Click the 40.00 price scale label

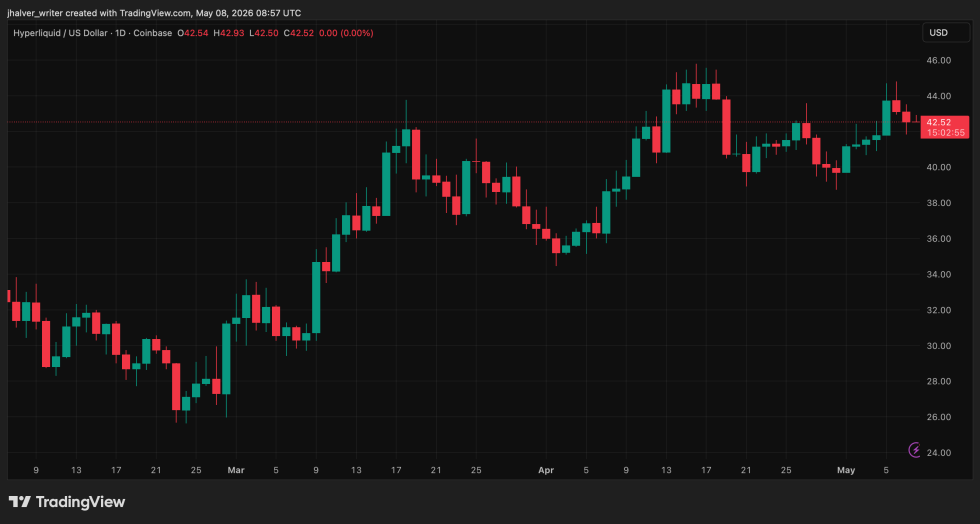pos(939,168)
